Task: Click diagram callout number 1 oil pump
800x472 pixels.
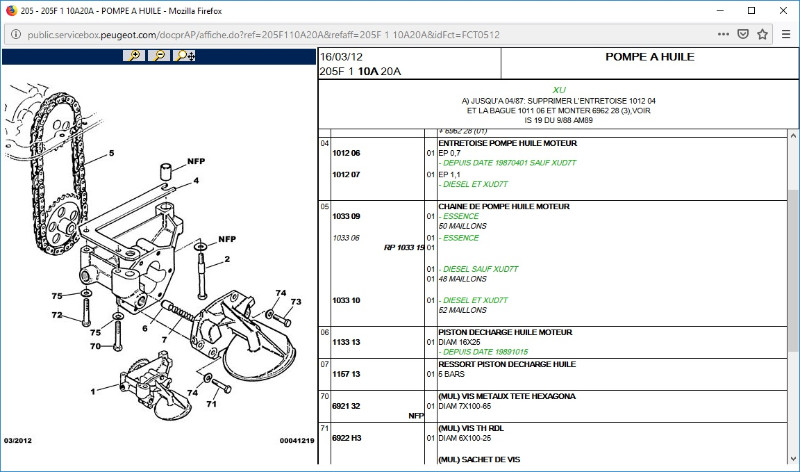Action: point(93,392)
